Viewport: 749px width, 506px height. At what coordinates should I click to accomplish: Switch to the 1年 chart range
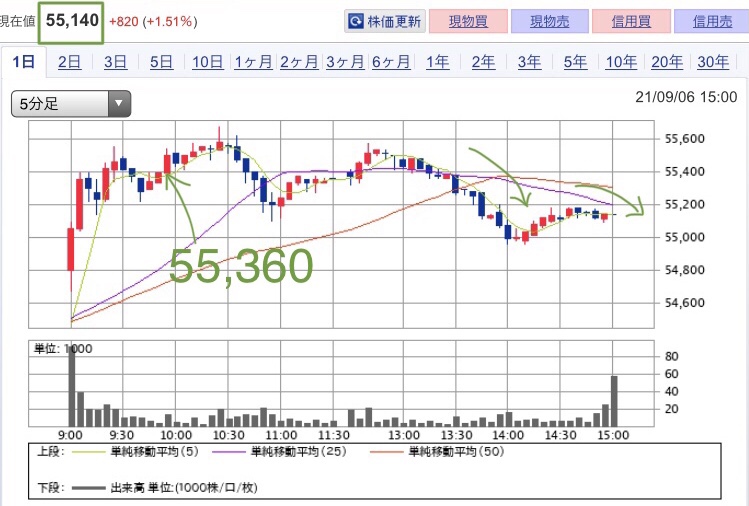(438, 62)
